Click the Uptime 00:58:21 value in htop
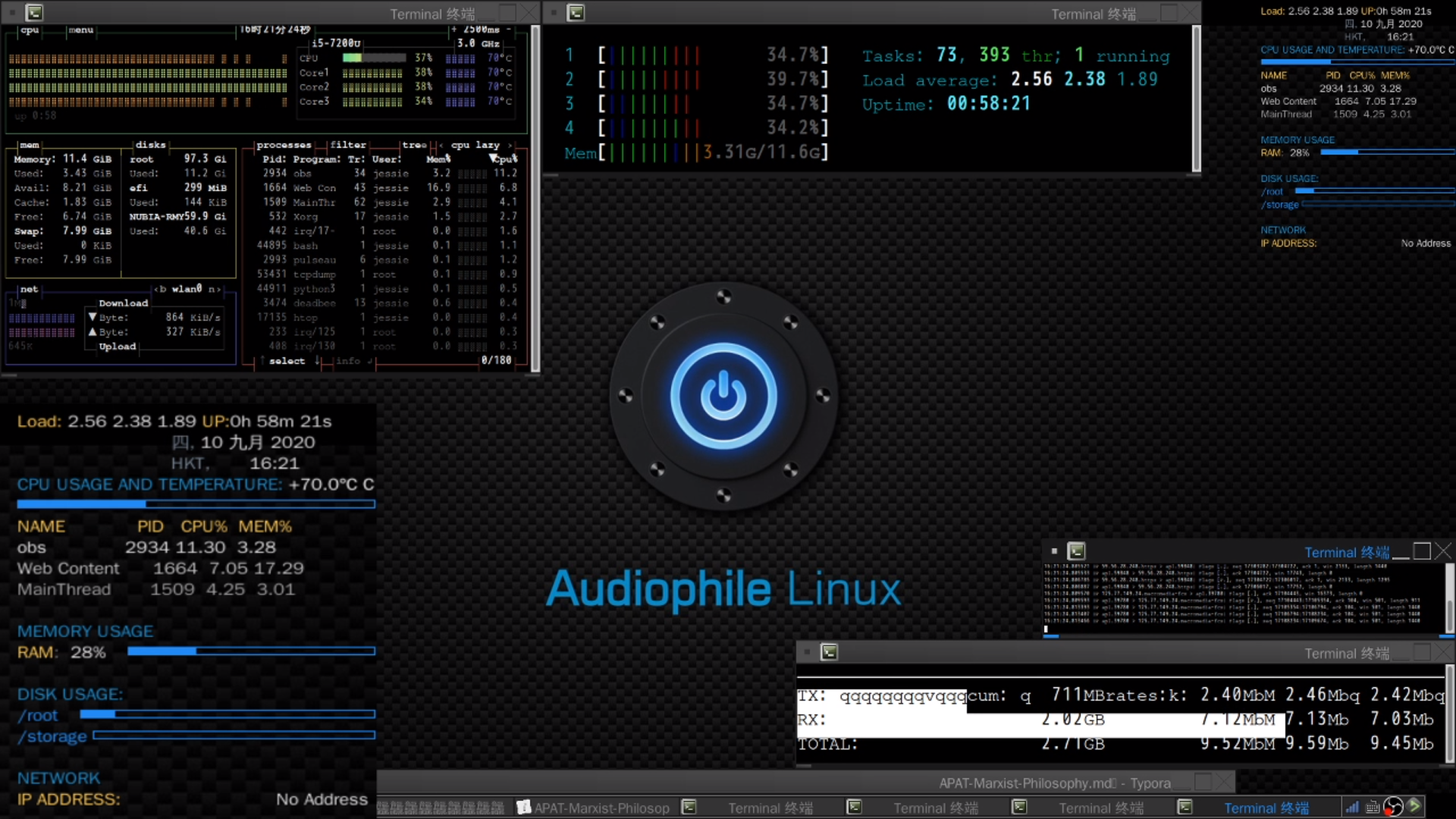The height and width of the screenshot is (819, 1456). [989, 104]
